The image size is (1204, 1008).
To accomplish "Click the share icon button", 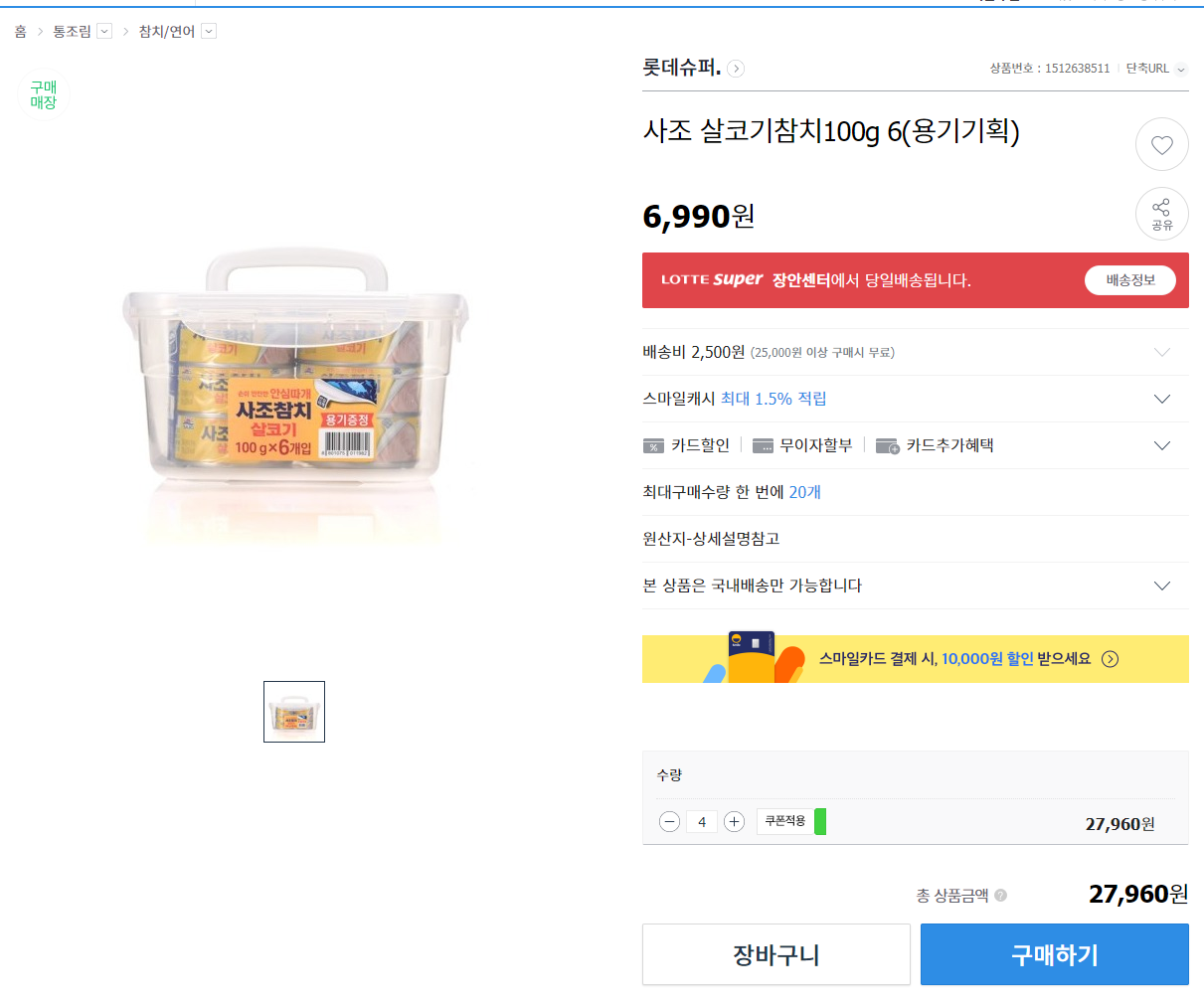I will (x=1161, y=214).
